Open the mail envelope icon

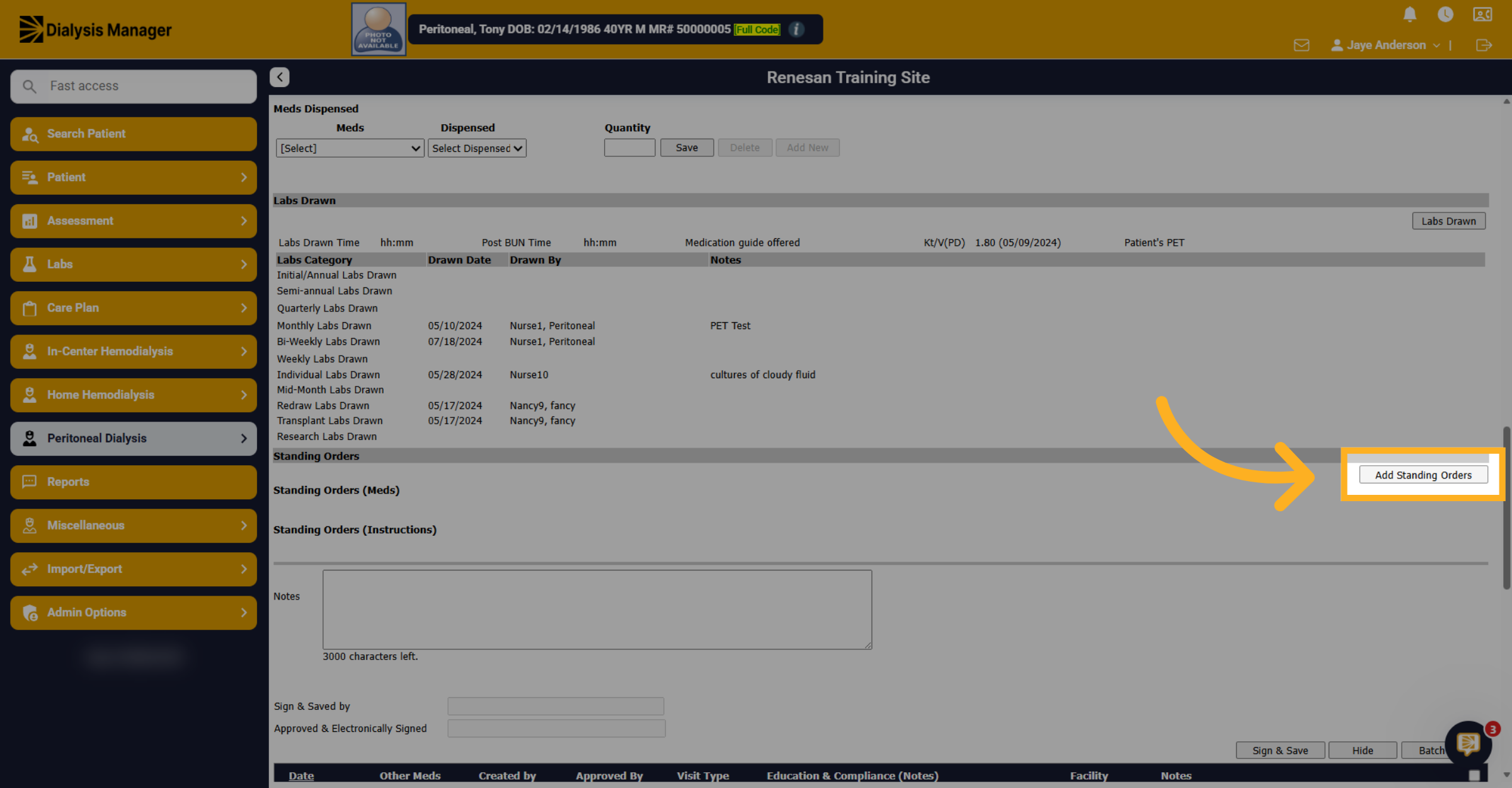click(1302, 45)
